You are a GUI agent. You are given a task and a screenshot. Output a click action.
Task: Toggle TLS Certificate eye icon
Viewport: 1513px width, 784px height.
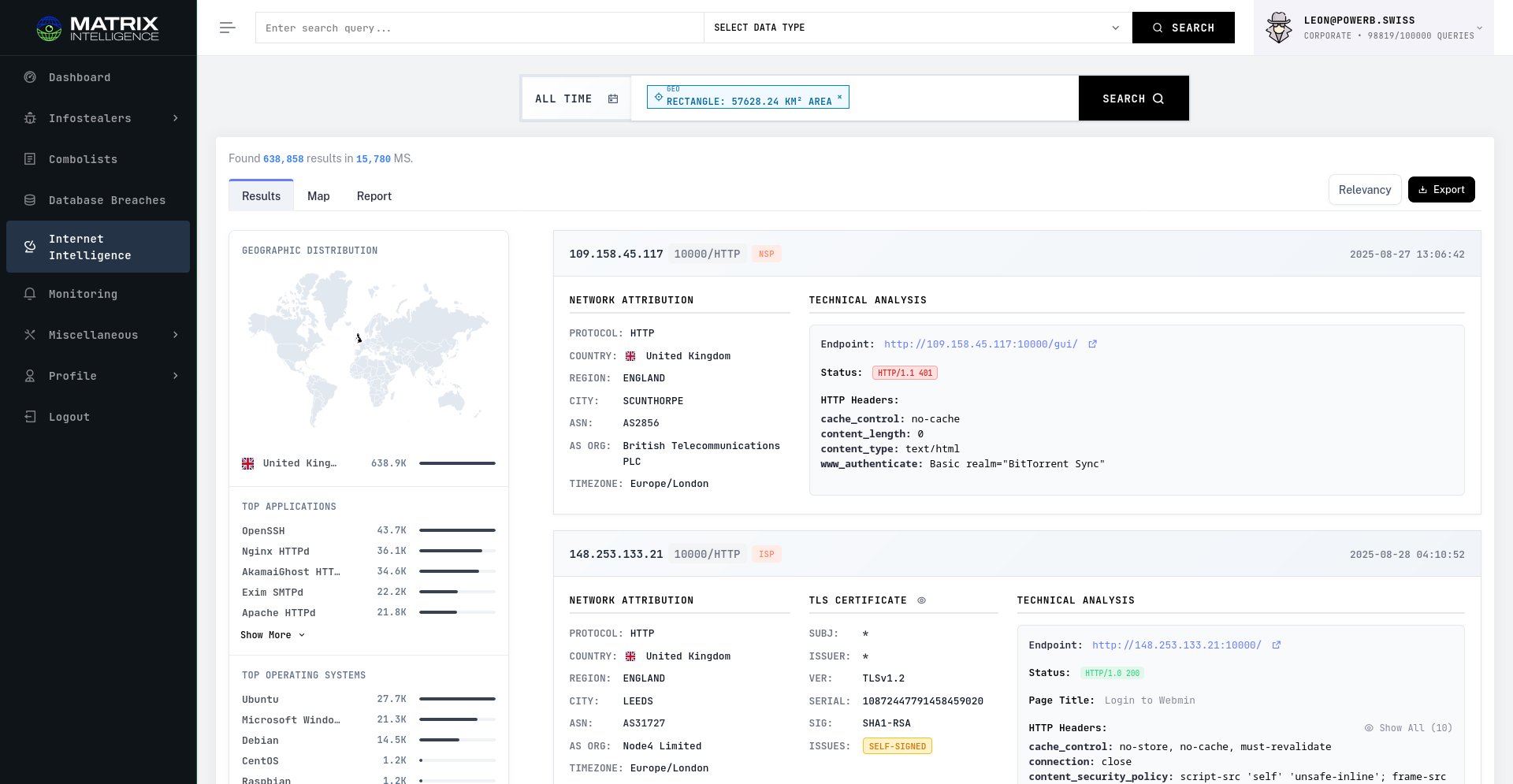(921, 600)
